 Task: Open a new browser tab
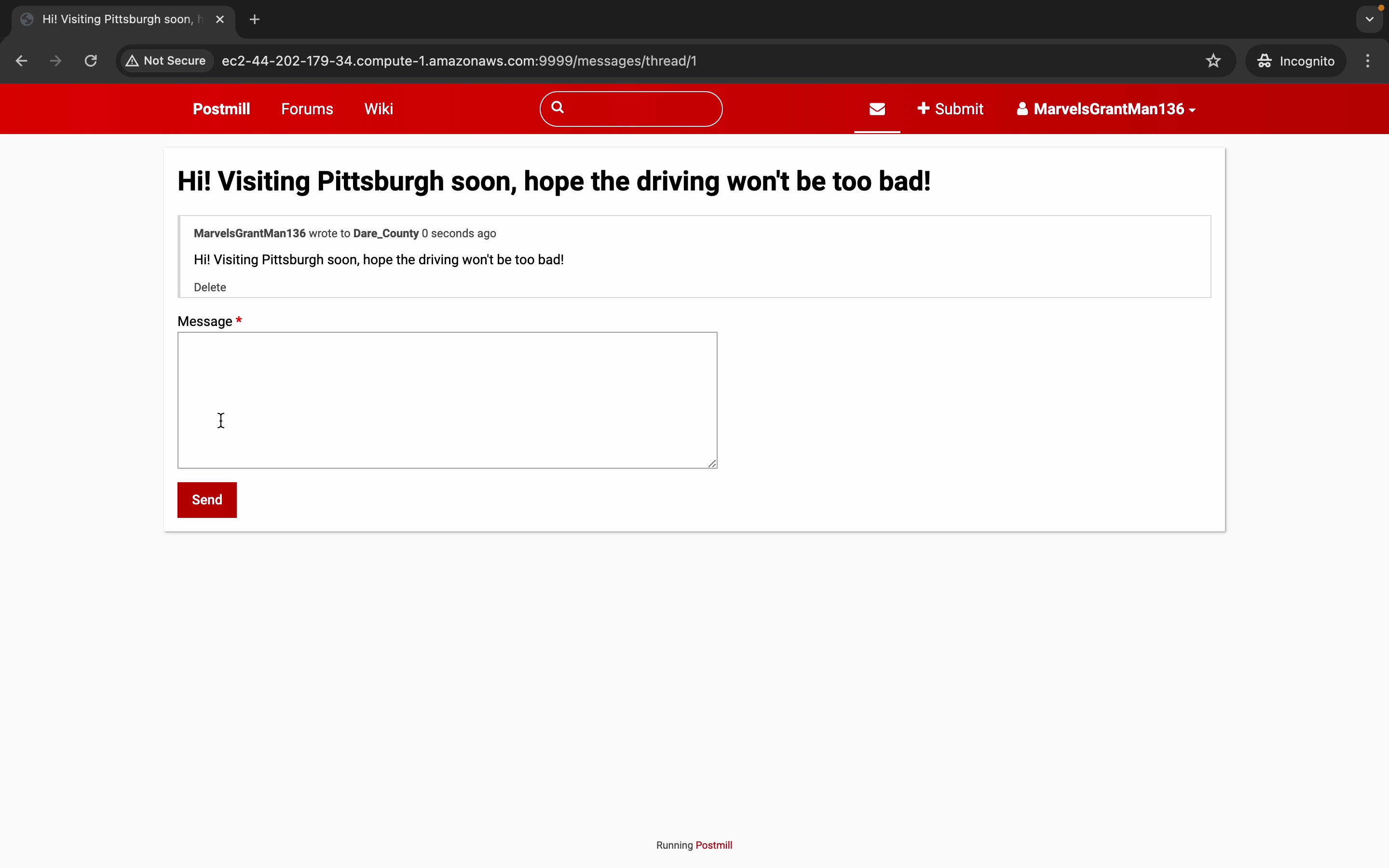click(255, 19)
